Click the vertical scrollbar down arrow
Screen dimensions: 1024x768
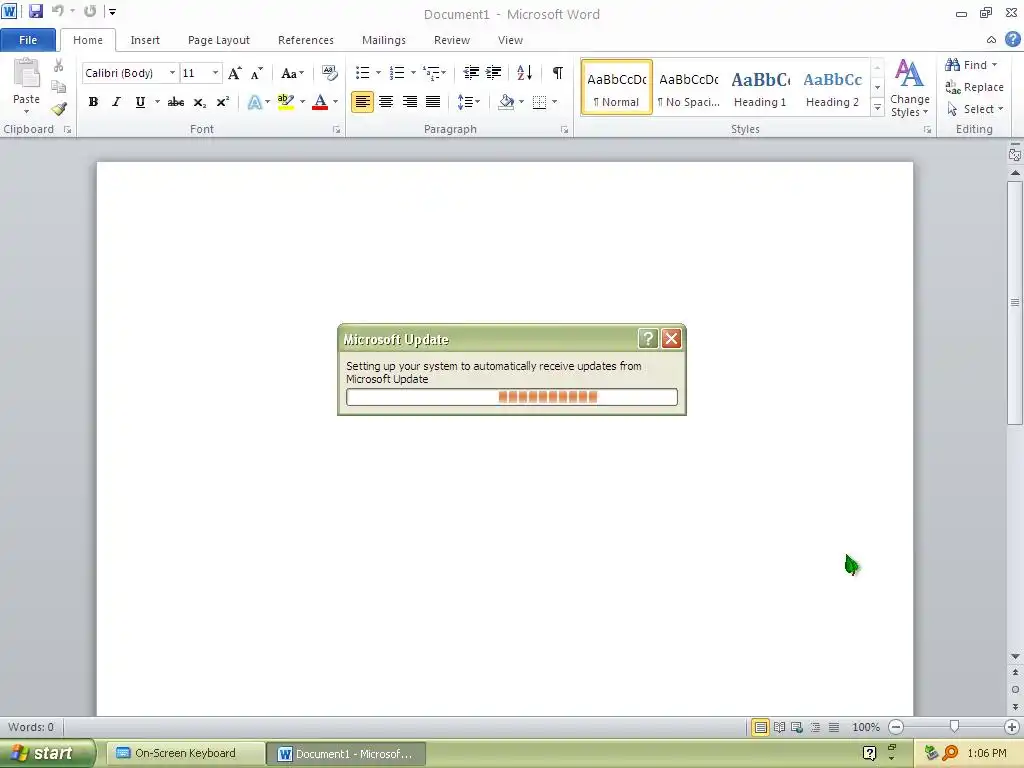(x=1015, y=656)
